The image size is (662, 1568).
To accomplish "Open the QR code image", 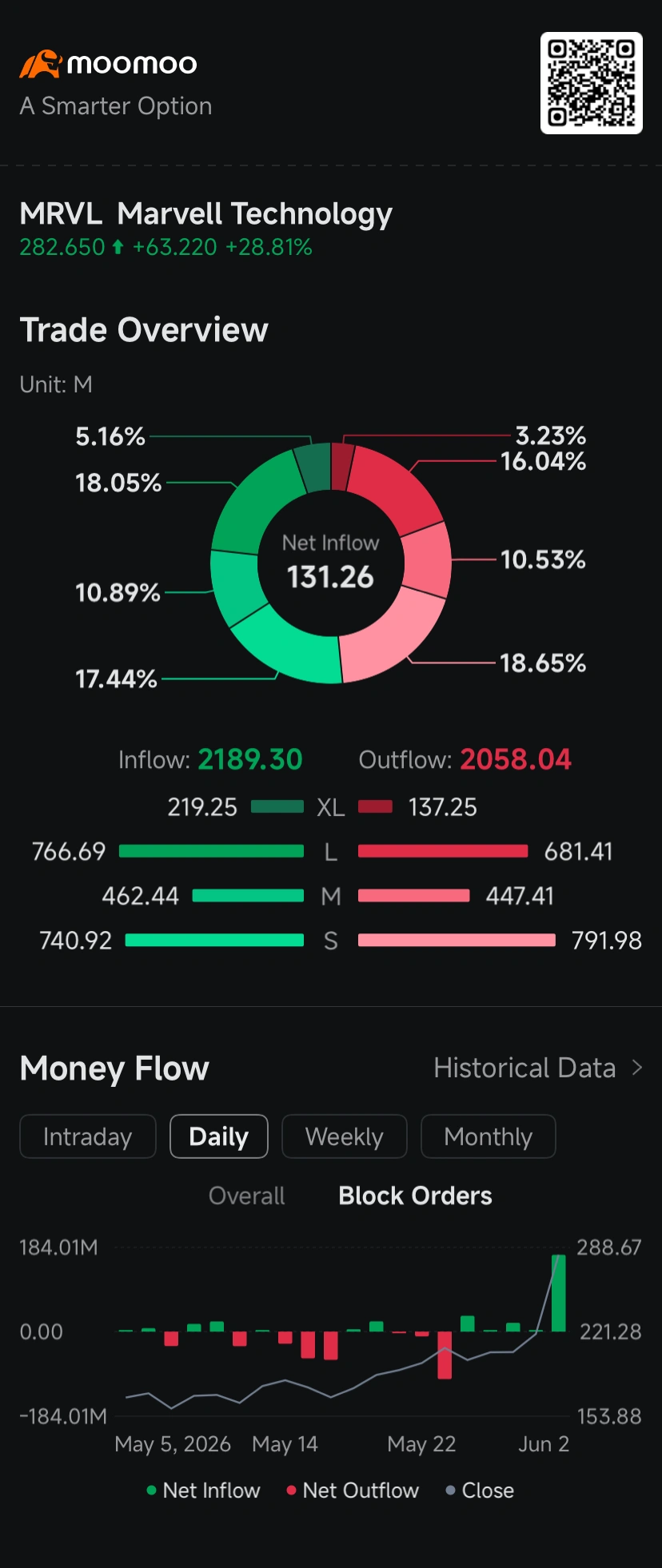I will tap(592, 83).
